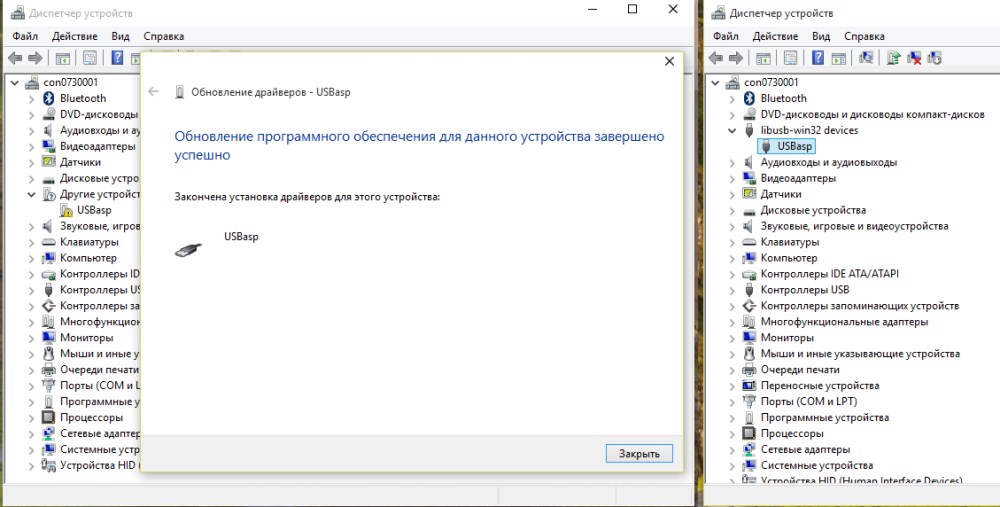Click the Bluetooth icon in the libusb-win32 window tree

pyautogui.click(x=749, y=98)
